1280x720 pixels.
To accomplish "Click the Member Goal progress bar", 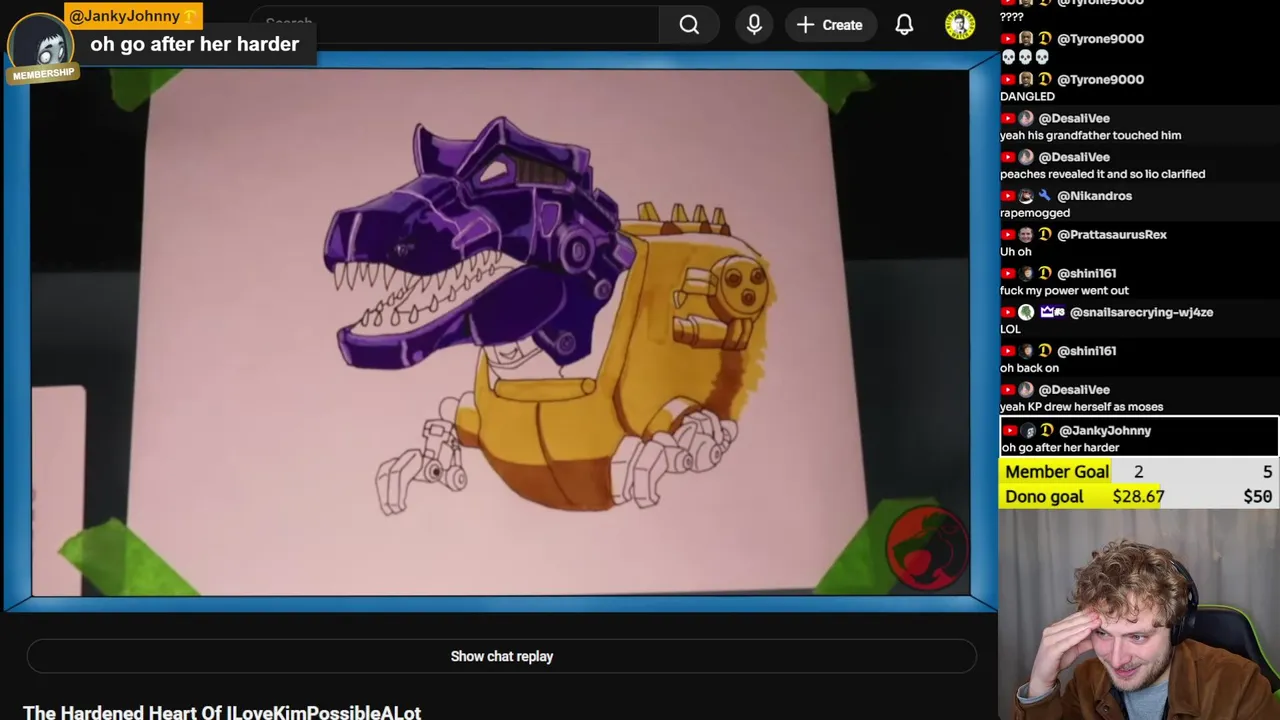I will 1139,471.
